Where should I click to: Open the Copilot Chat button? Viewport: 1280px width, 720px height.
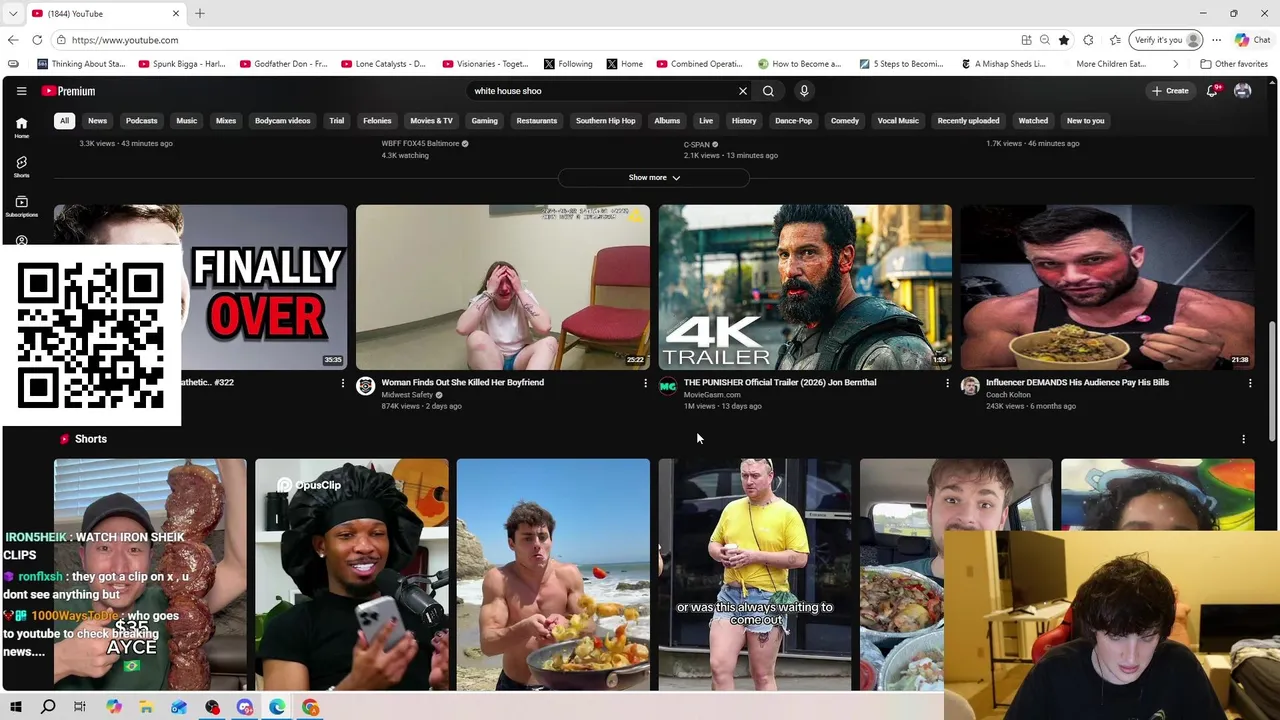pyautogui.click(x=1253, y=40)
